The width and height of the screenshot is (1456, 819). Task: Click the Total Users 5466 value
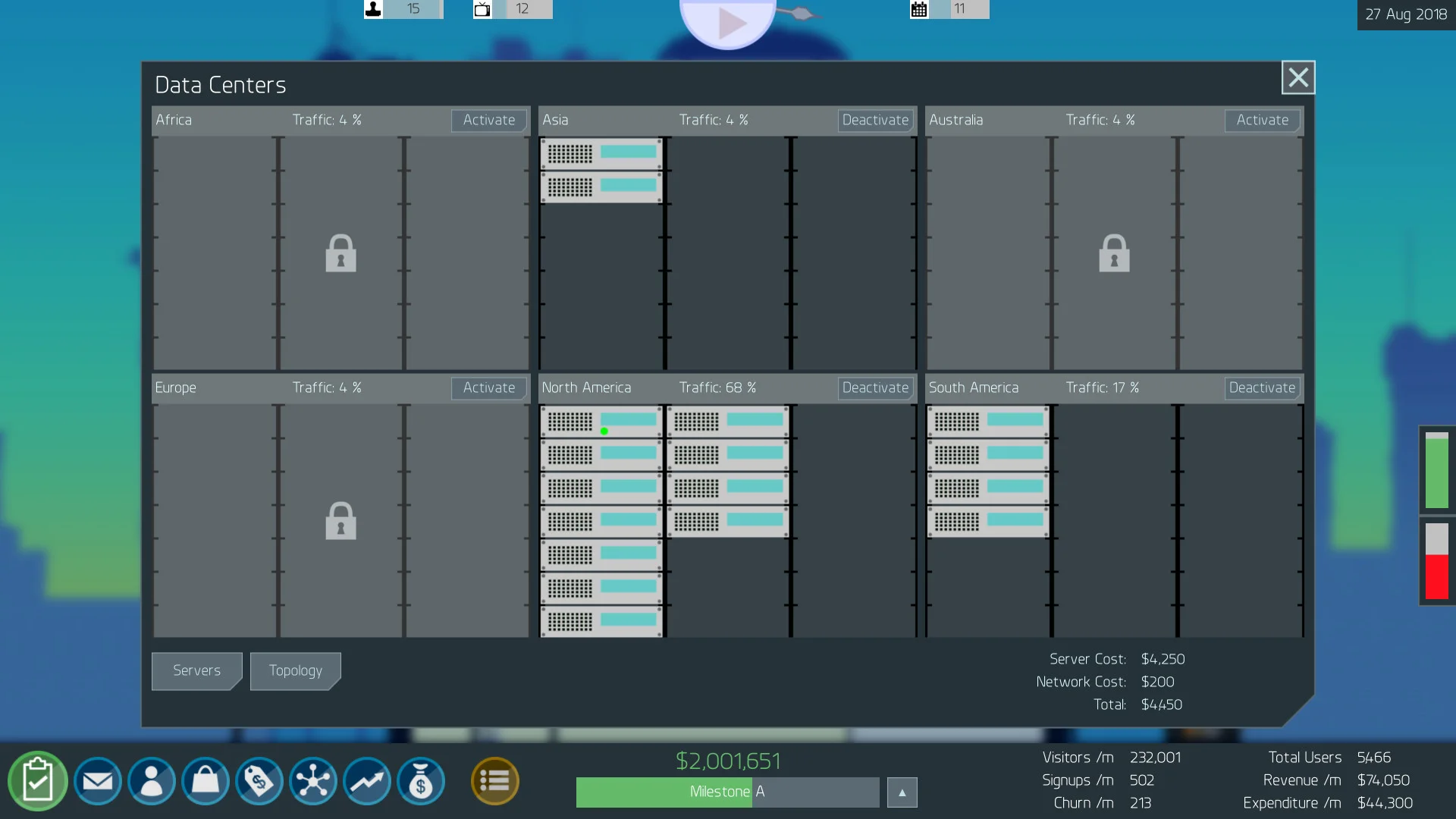[1374, 758]
